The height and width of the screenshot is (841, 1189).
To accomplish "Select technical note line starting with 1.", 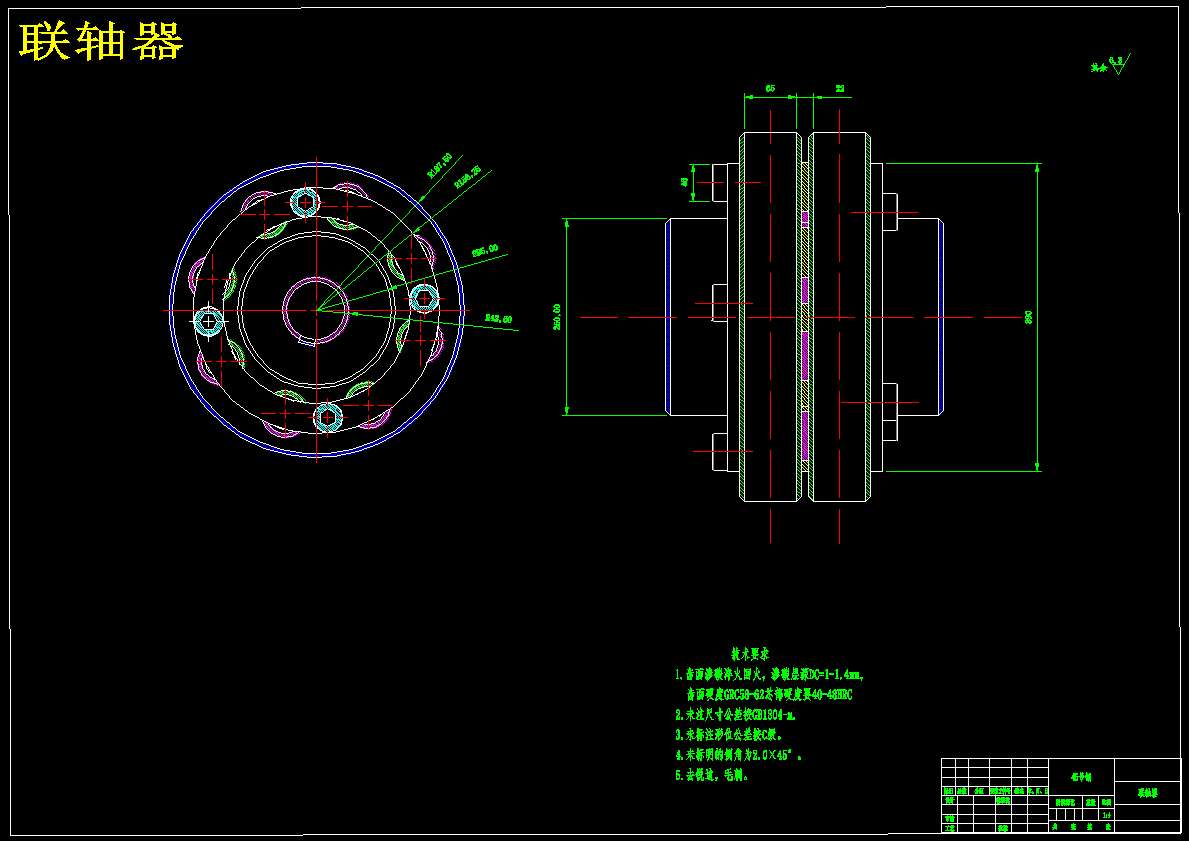I will coord(770,674).
